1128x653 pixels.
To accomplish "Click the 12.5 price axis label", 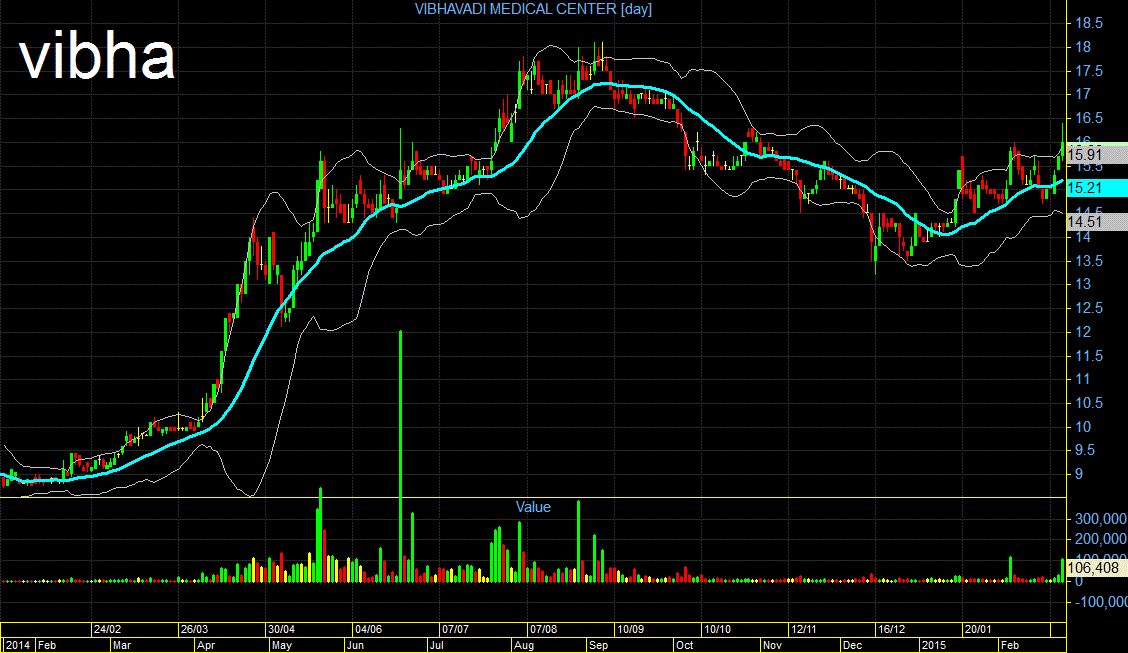I will [1088, 308].
